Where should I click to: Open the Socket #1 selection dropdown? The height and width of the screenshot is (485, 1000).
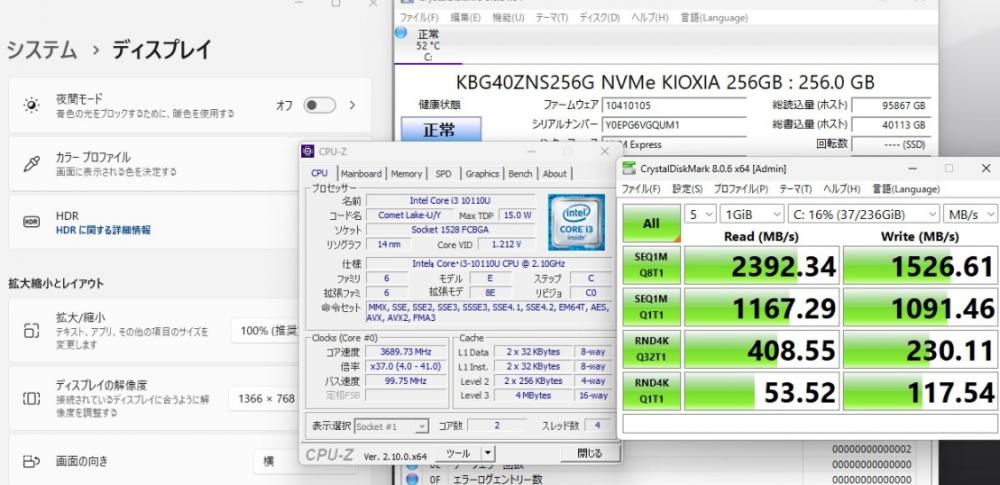point(392,426)
